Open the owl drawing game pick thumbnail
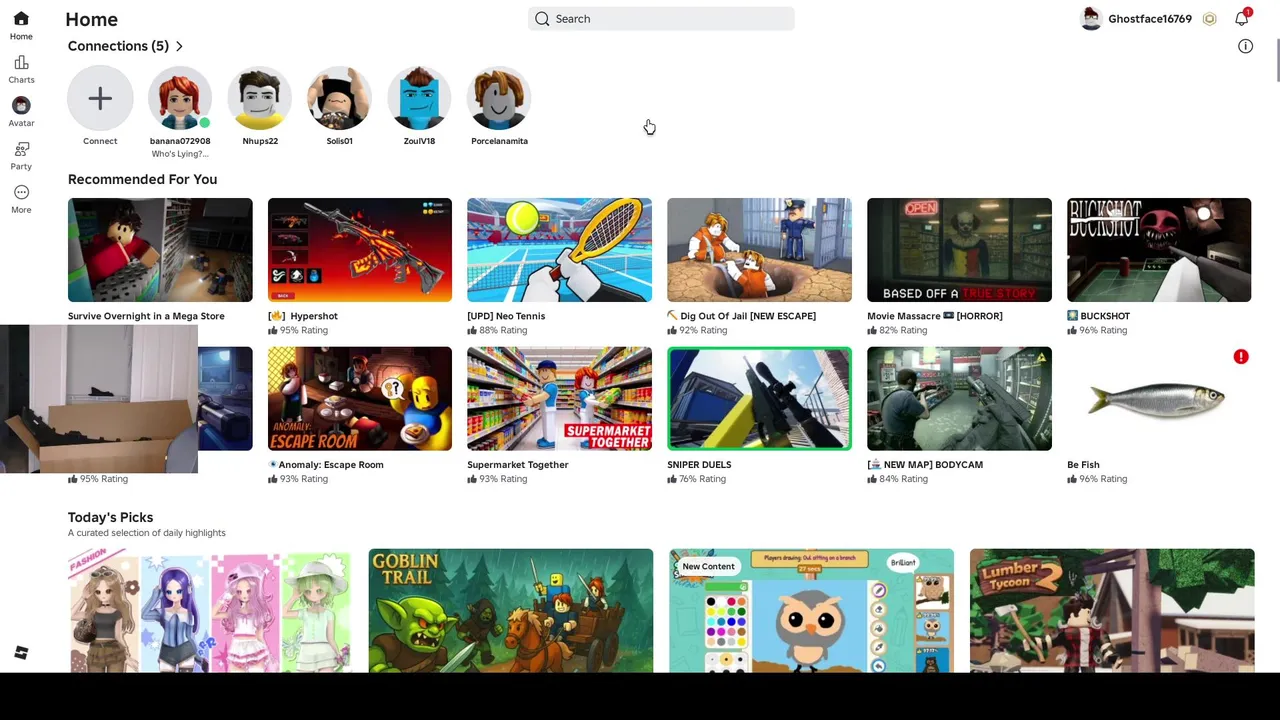The height and width of the screenshot is (720, 1280). [811, 610]
